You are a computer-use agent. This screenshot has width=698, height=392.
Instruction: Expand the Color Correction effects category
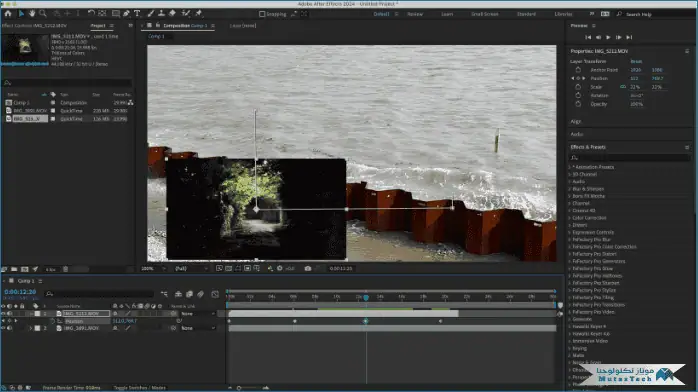coord(569,218)
